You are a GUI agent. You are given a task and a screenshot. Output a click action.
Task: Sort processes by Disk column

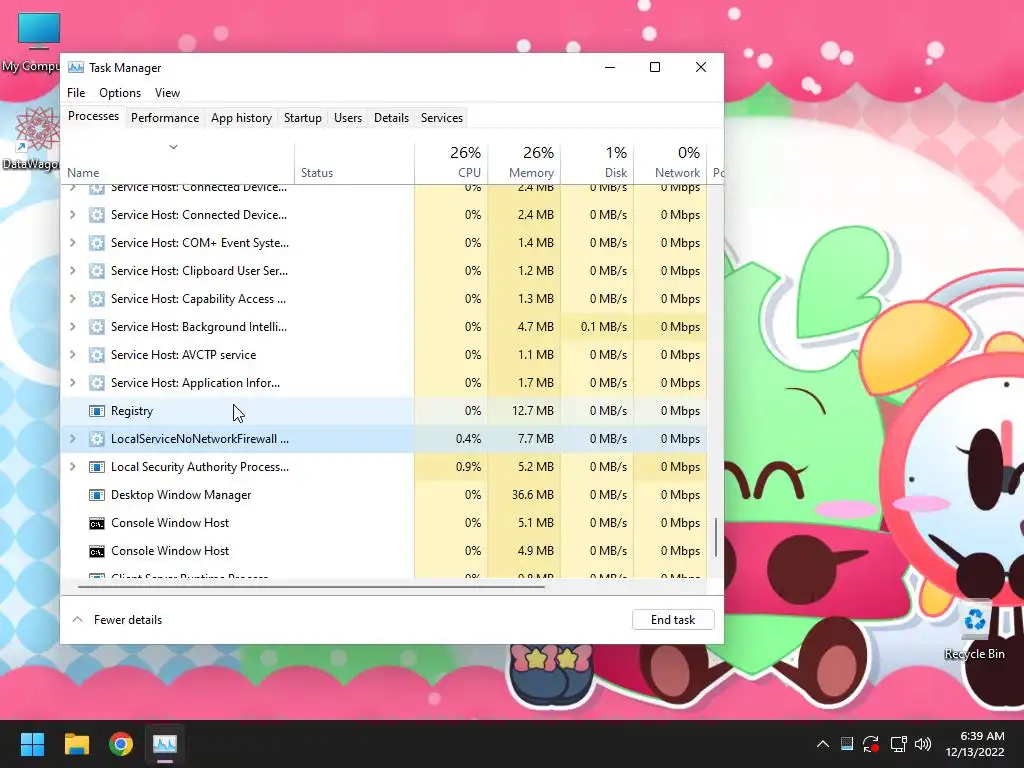pos(598,163)
